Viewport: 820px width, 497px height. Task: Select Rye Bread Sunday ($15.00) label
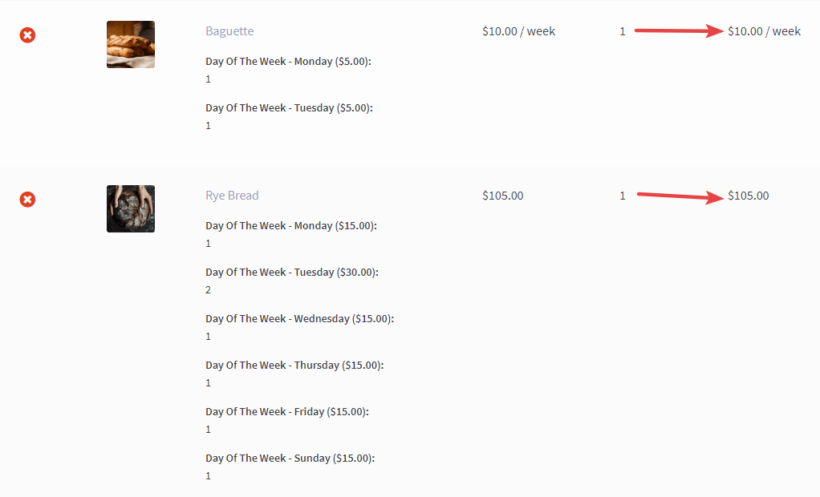click(290, 458)
